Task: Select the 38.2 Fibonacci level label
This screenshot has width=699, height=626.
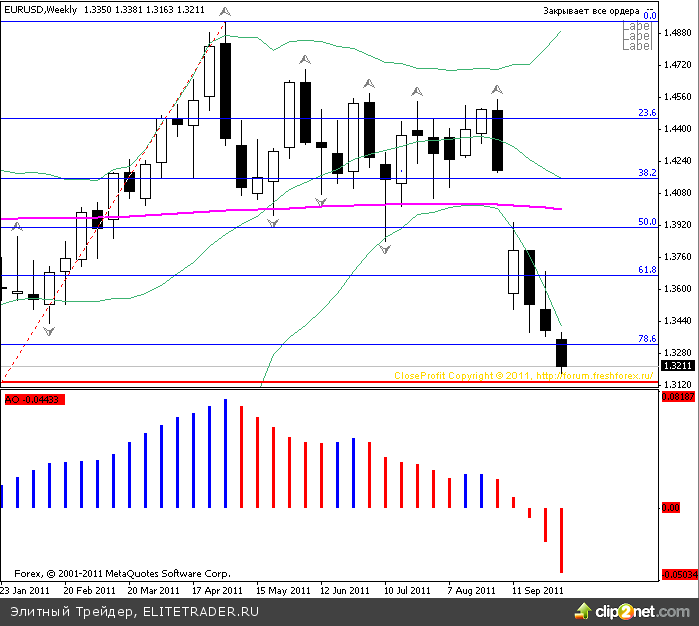Action: (x=646, y=173)
